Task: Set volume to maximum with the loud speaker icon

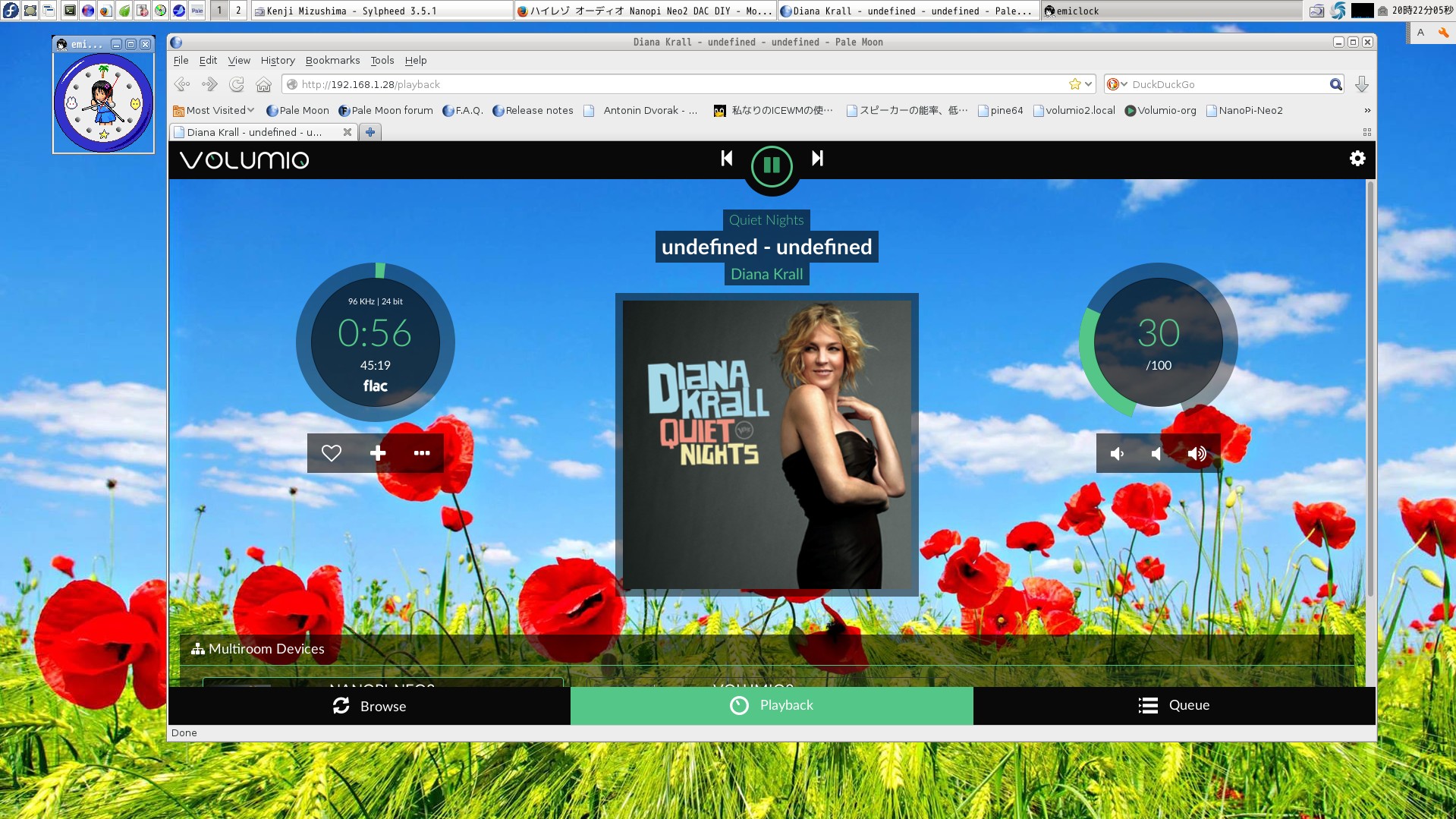Action: tap(1197, 453)
